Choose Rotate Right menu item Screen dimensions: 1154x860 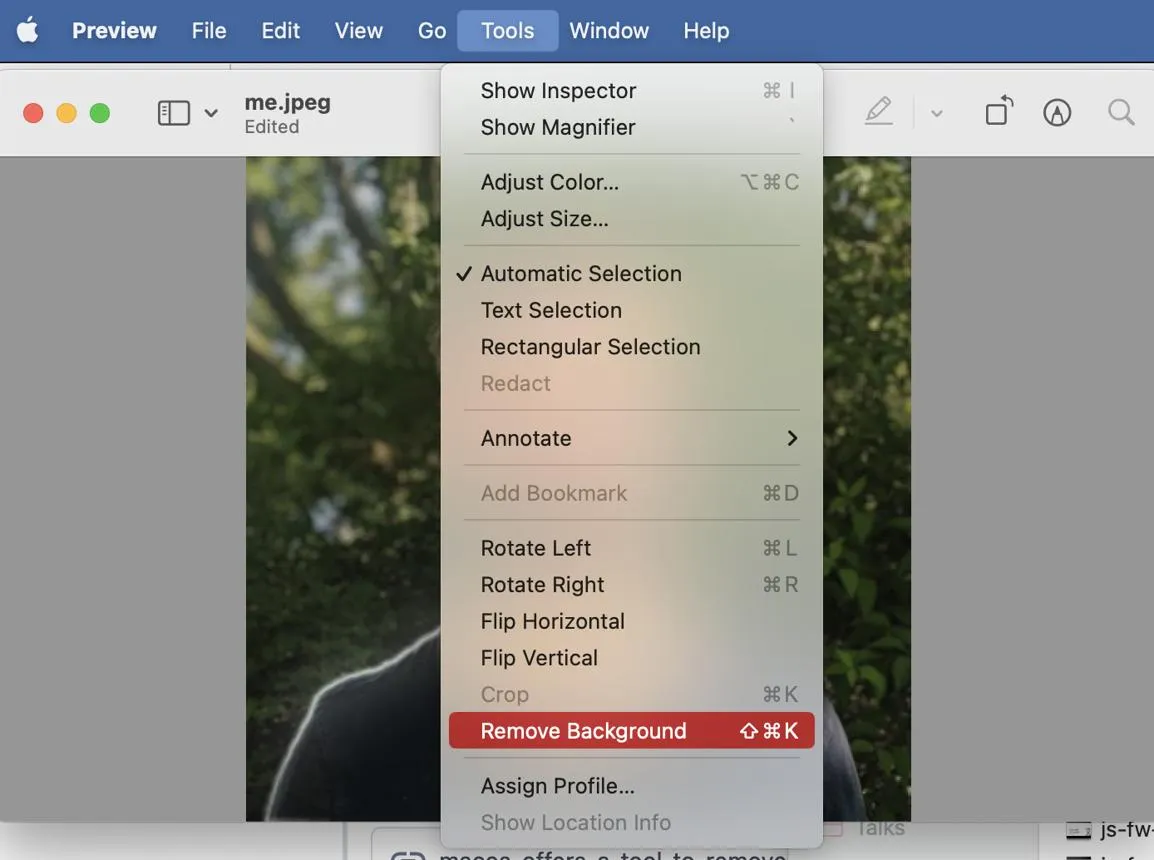click(631, 585)
